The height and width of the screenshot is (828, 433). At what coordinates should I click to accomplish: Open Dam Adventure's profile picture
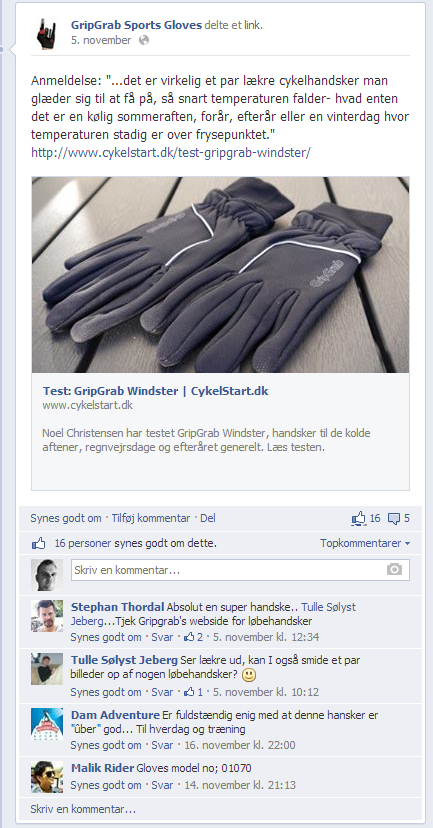47,724
